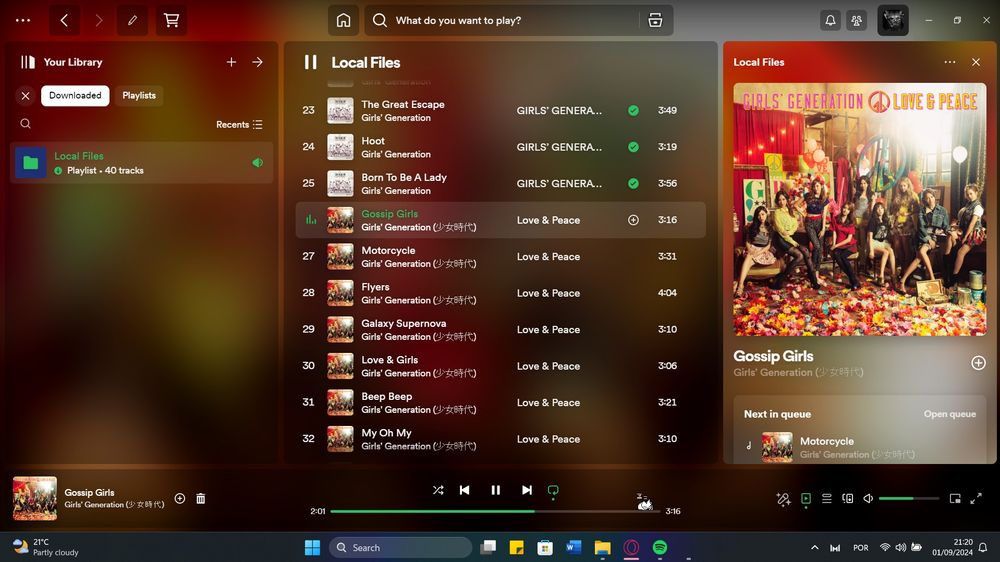Go back with the left arrow

click(x=64, y=20)
